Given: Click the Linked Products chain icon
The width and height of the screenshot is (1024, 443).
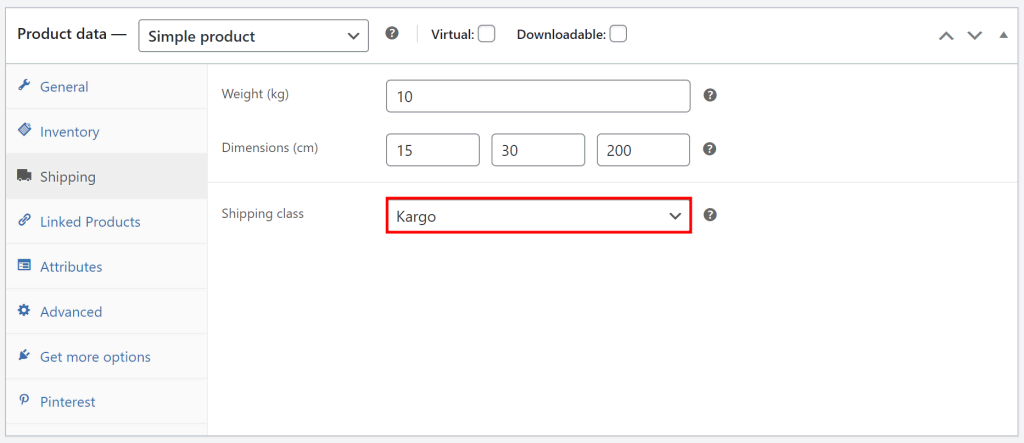Looking at the screenshot, I should click(25, 221).
